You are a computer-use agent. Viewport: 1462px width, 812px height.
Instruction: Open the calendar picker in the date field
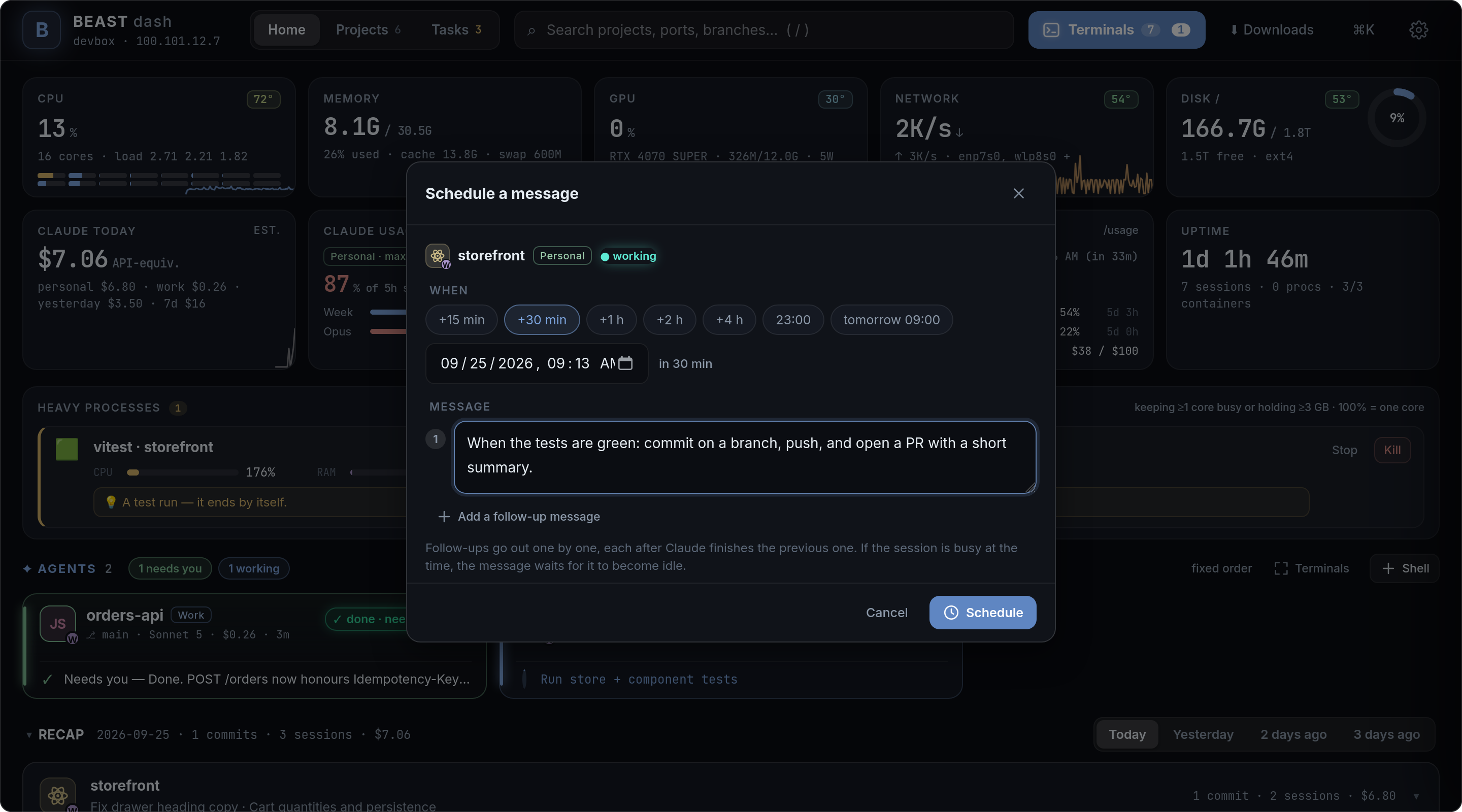(x=625, y=363)
